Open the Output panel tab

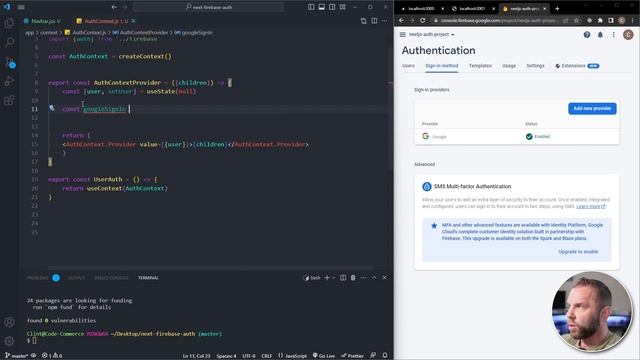[x=76, y=278]
